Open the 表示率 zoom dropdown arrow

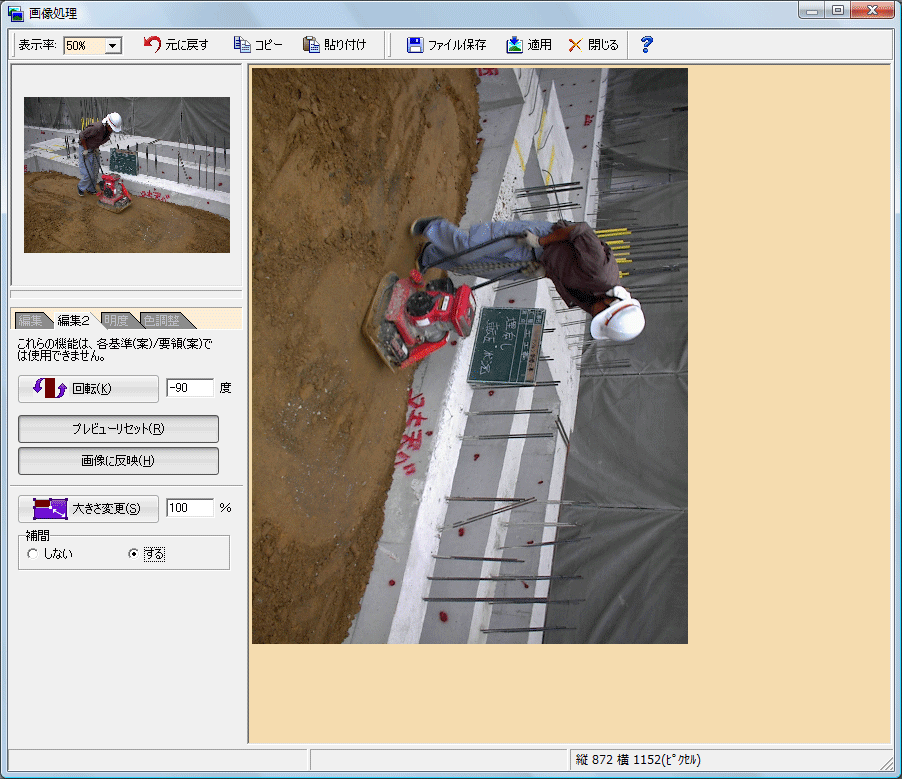(x=112, y=46)
